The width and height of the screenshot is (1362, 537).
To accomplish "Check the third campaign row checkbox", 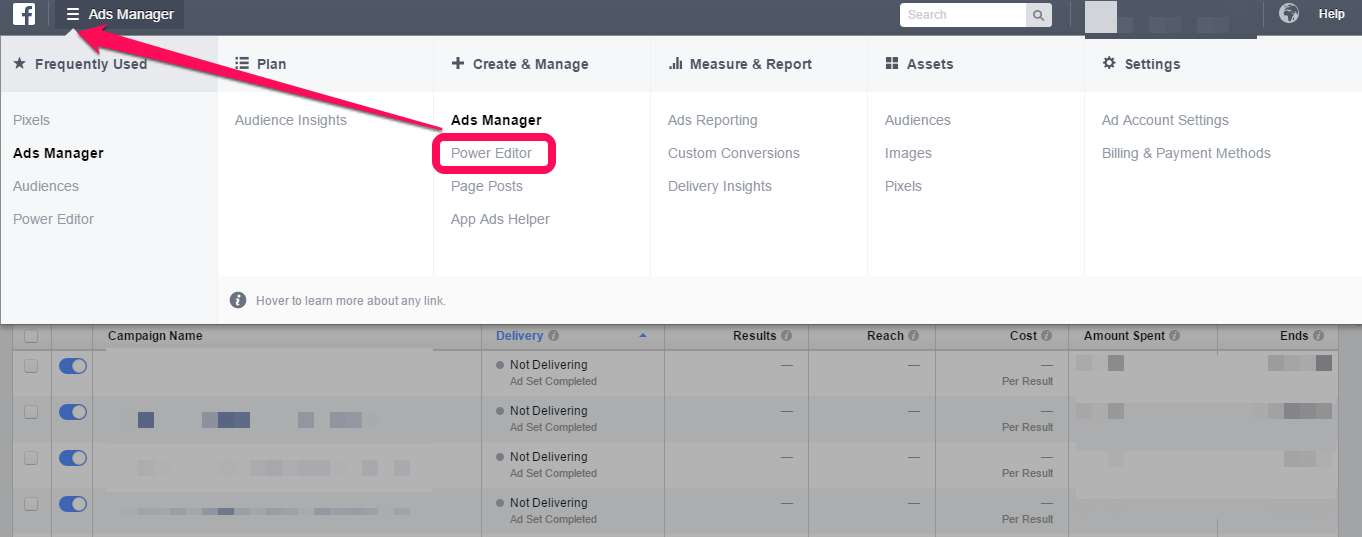I will tap(31, 458).
